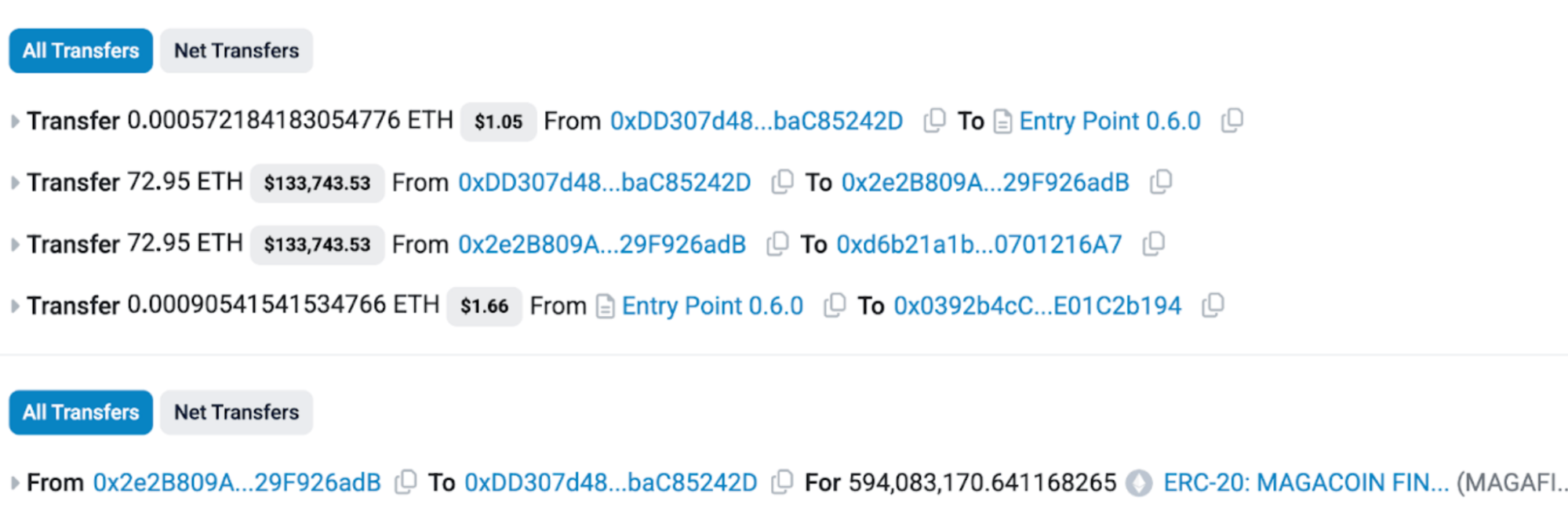Click the MAGACOIN token logo icon
1568x523 pixels.
tap(1139, 483)
